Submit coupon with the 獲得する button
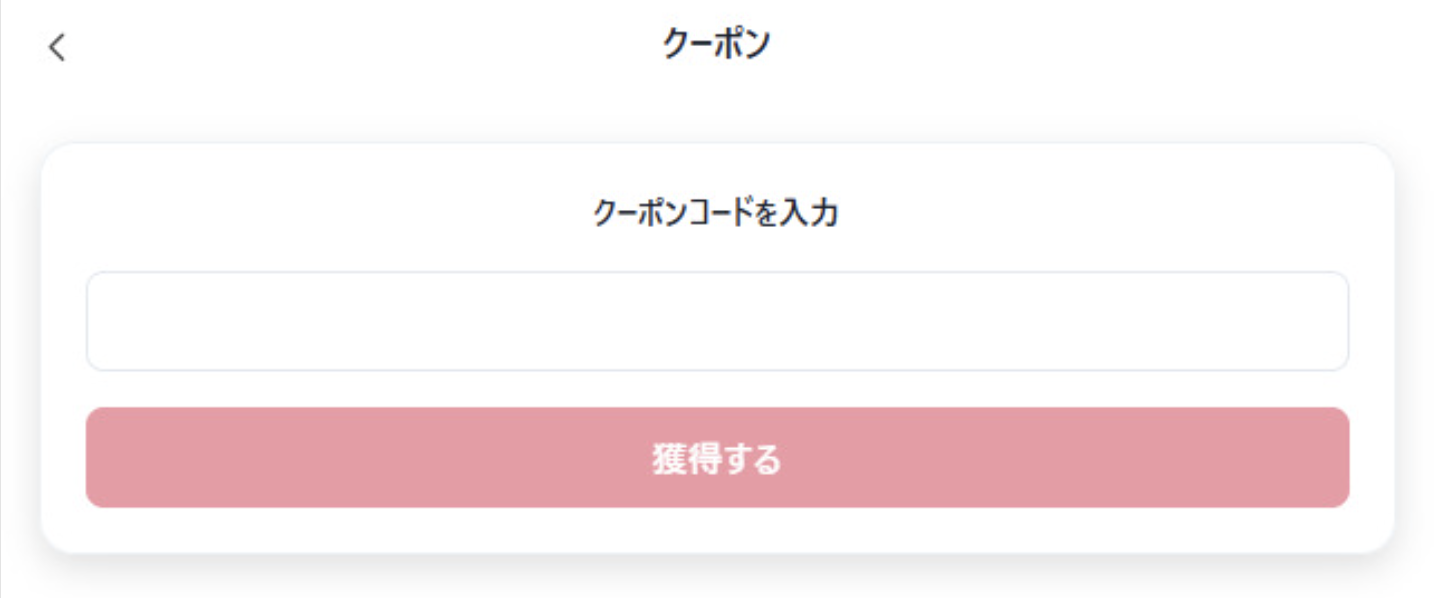The image size is (1438, 598). [x=717, y=458]
